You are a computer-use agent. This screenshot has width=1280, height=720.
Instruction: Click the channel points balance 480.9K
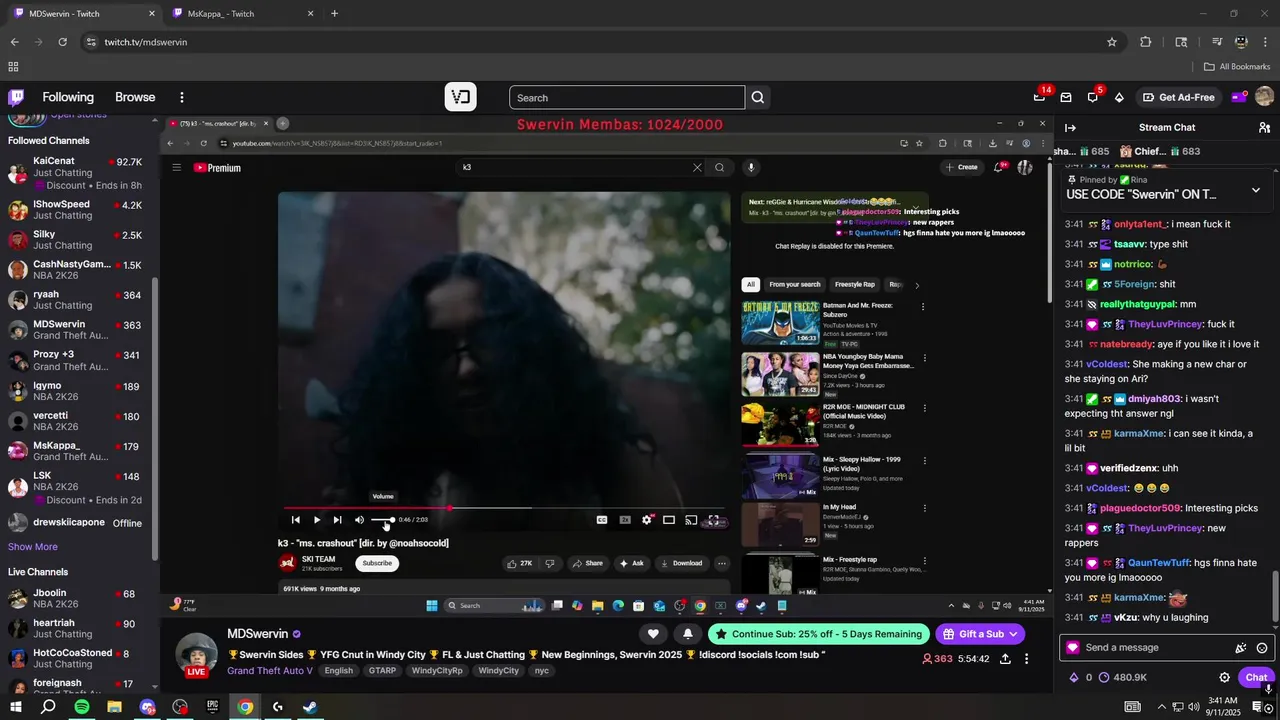tap(1122, 677)
